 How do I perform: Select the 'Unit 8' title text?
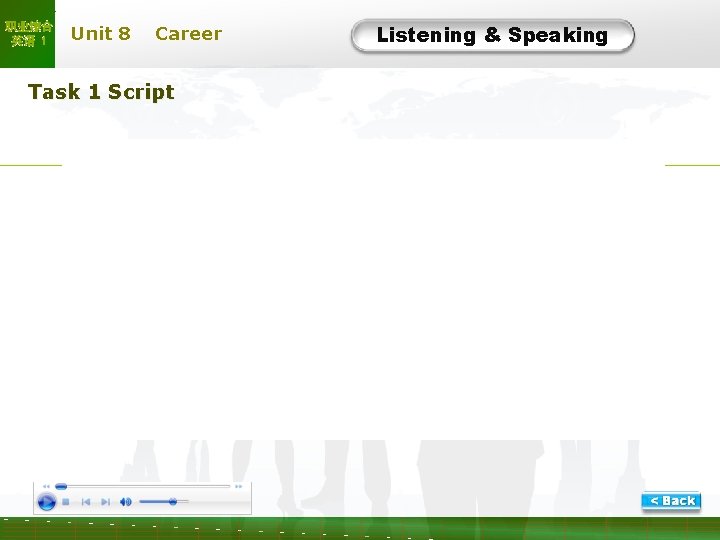pyautogui.click(x=101, y=34)
